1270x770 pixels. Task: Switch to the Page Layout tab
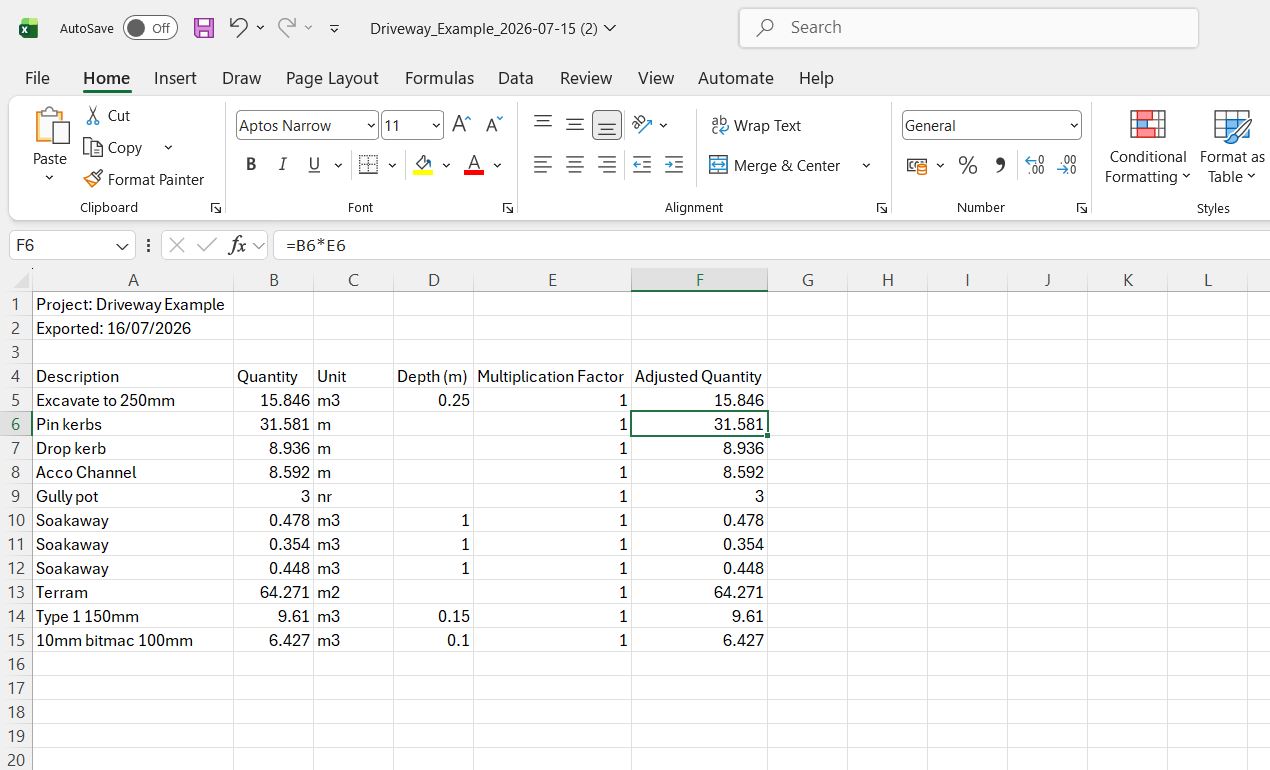tap(332, 78)
